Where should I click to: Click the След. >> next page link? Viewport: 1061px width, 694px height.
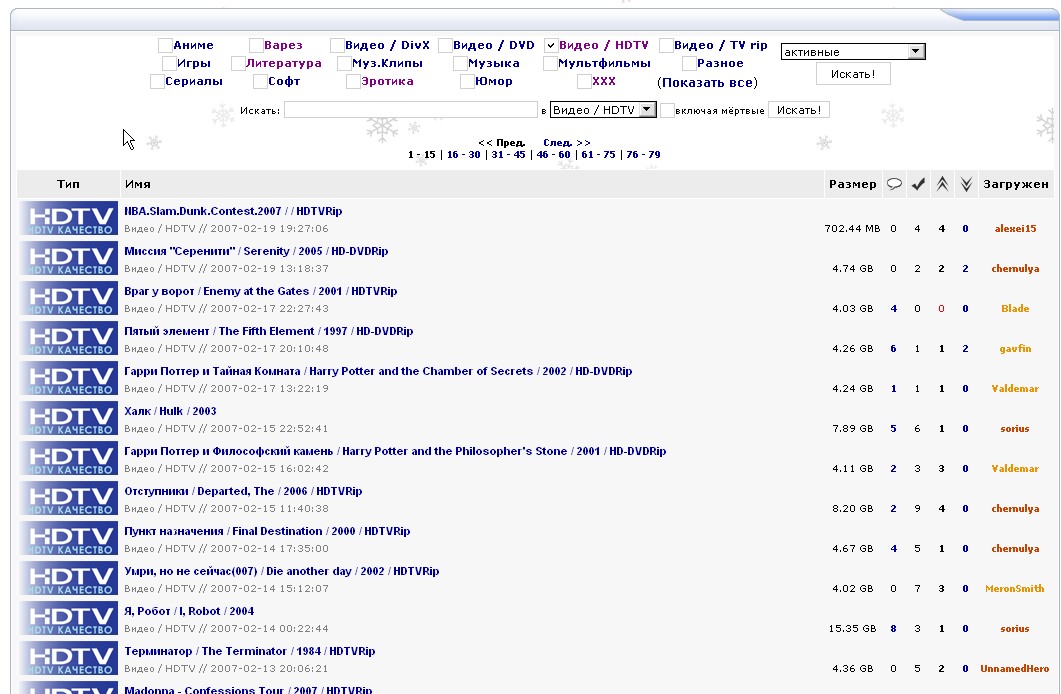coord(567,143)
